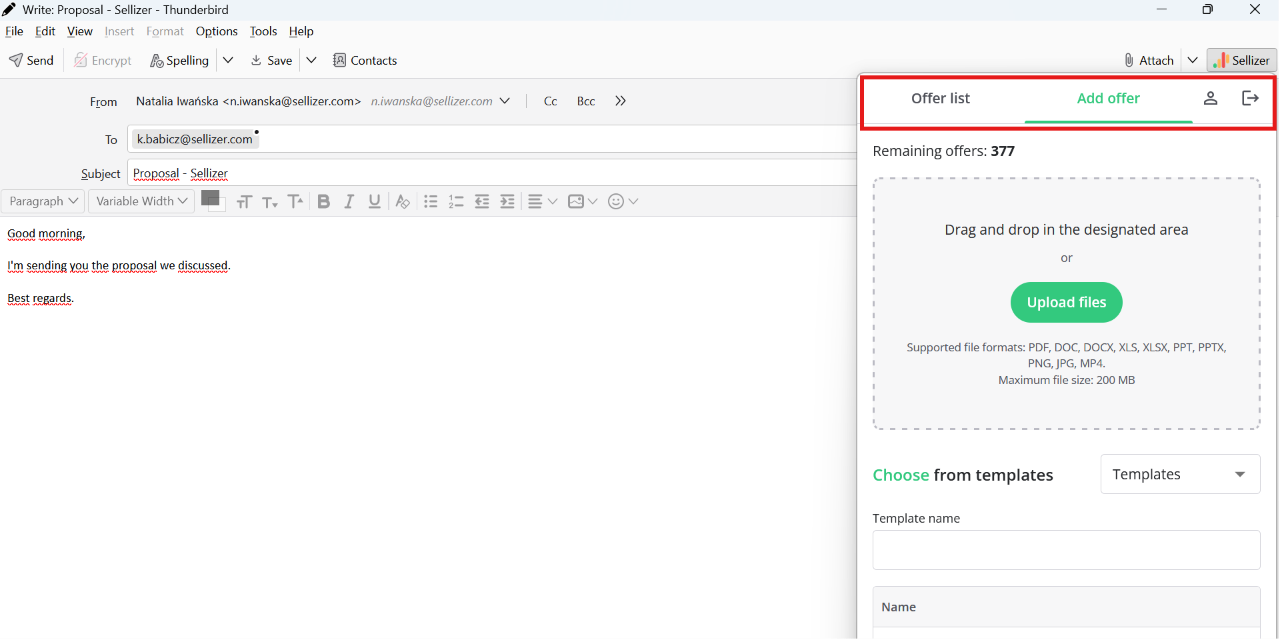Remove text styling with the eraser icon

click(402, 202)
